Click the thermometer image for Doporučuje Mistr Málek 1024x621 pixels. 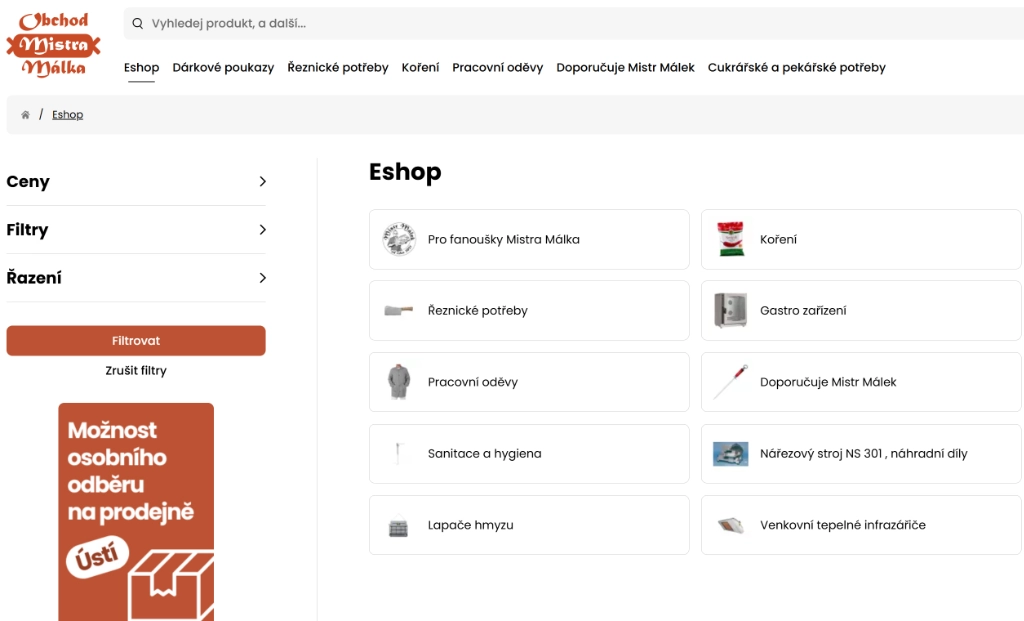[730, 382]
